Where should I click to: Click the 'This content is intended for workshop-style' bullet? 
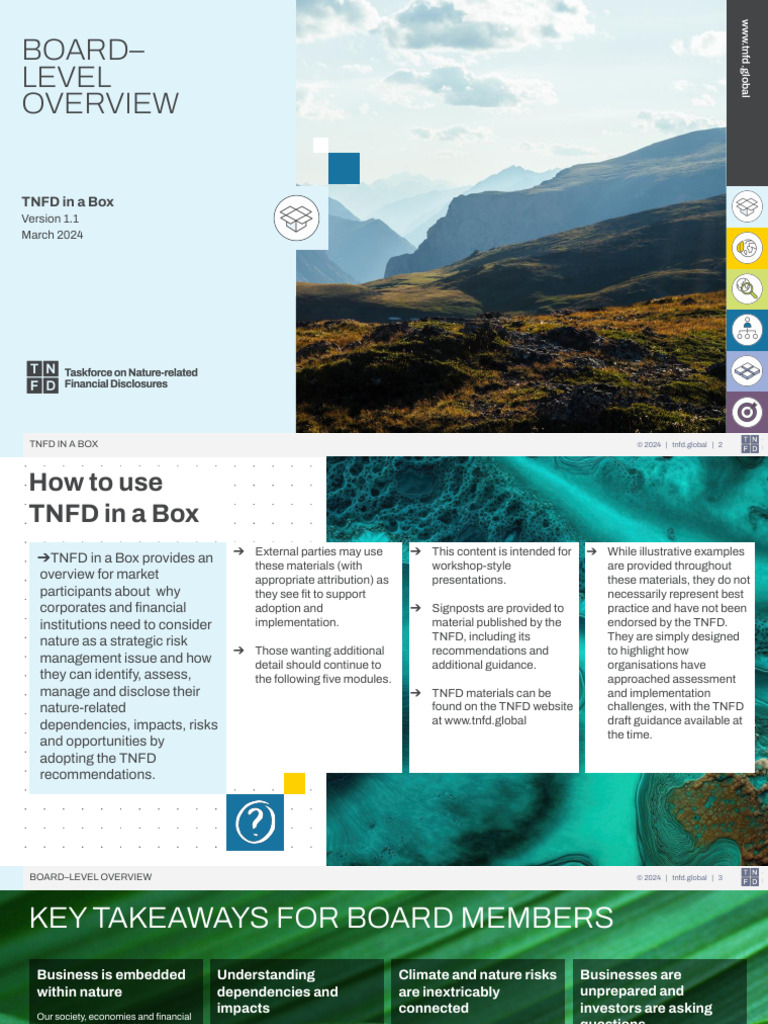coord(501,566)
